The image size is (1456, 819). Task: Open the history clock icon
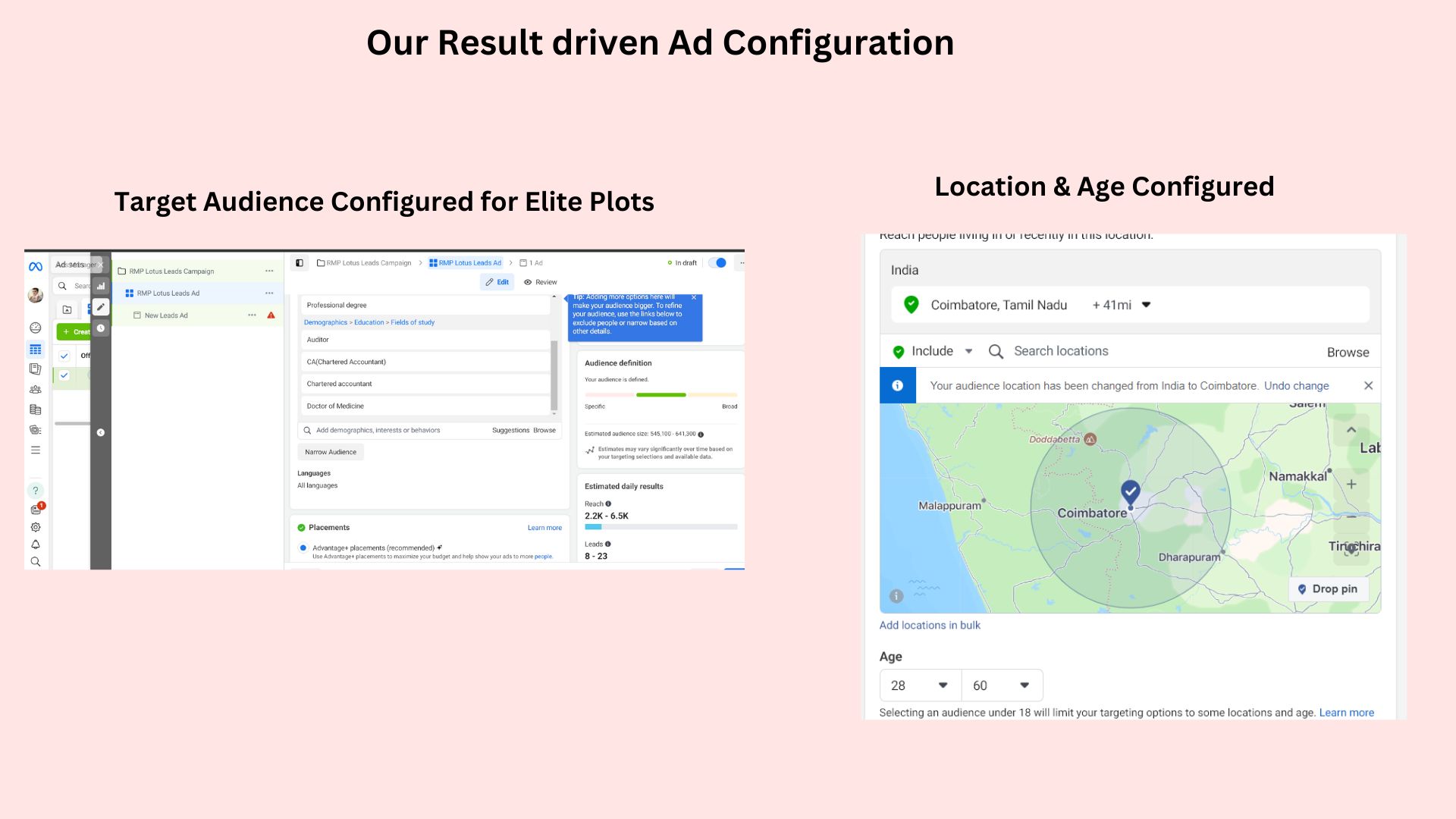(x=101, y=328)
